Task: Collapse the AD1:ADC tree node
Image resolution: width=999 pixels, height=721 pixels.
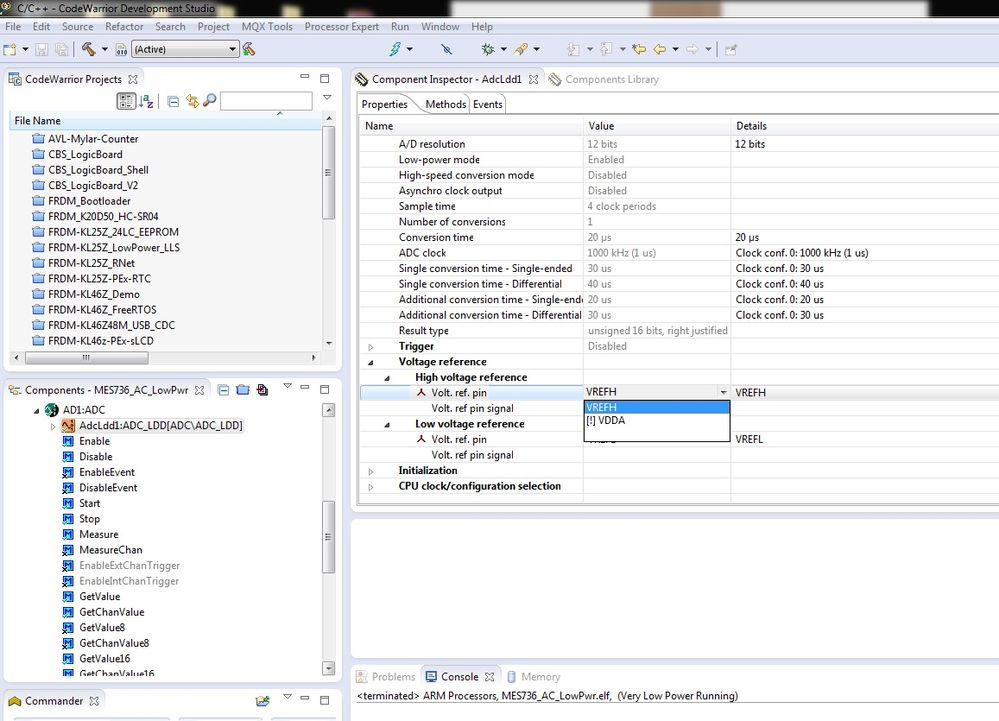Action: pos(36,410)
